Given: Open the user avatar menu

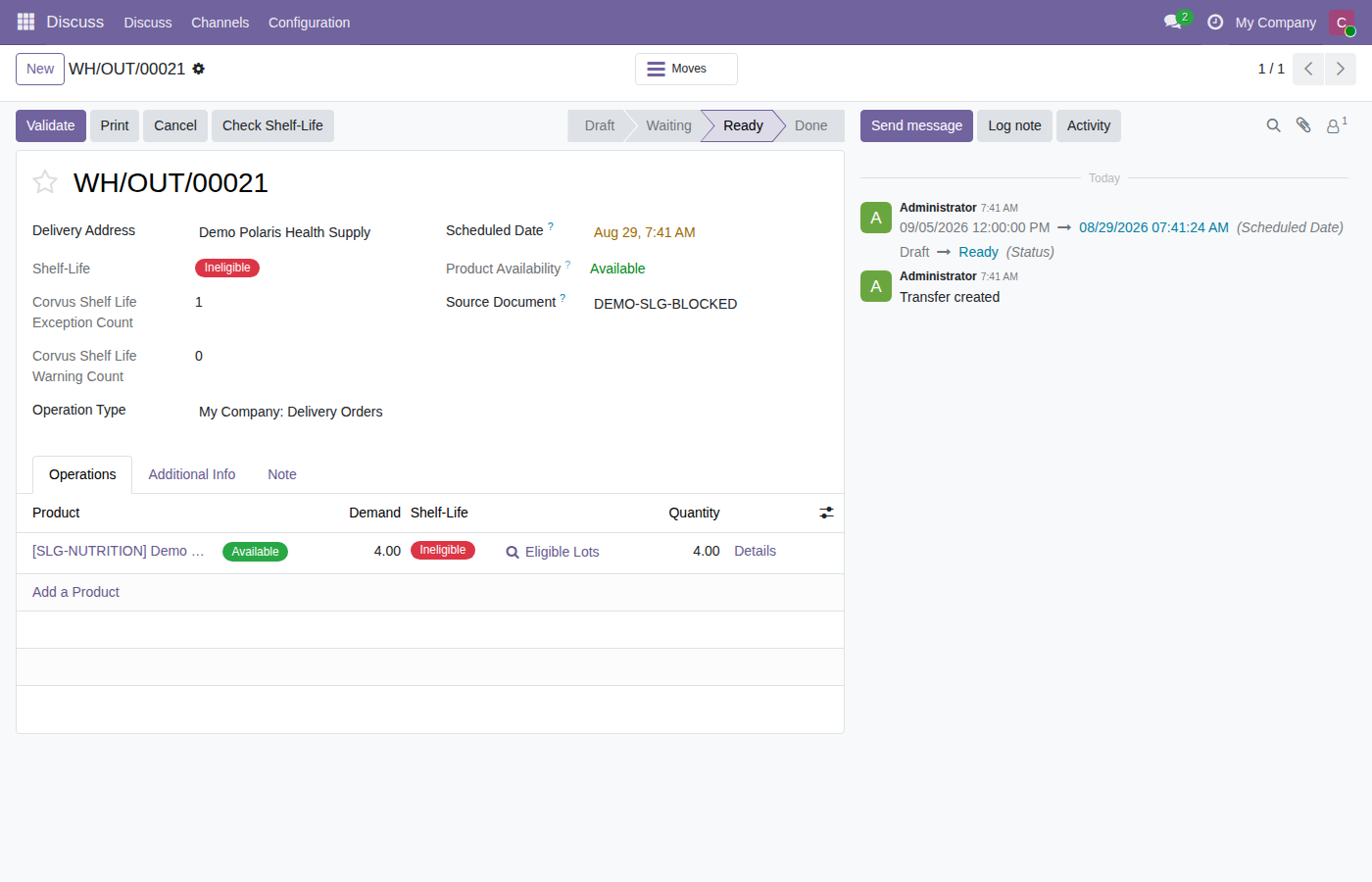Looking at the screenshot, I should (1342, 22).
